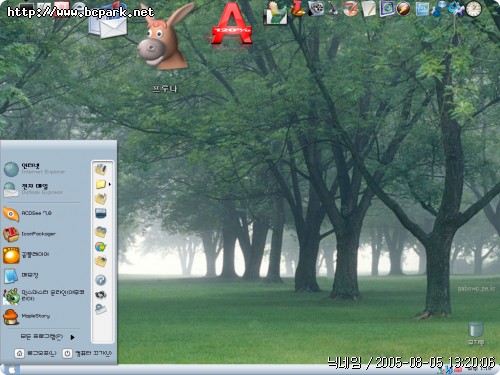
Task: Click the clock icon in top dock
Action: (474, 9)
